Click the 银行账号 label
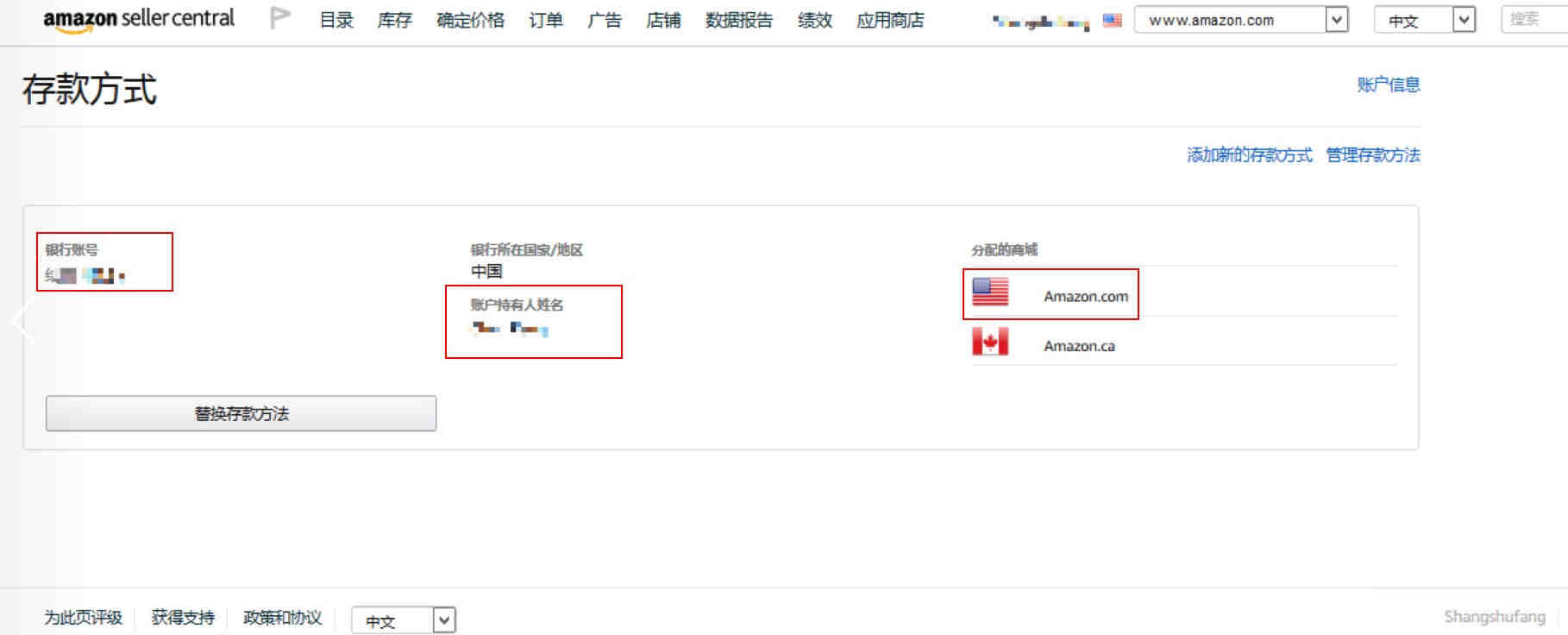Image resolution: width=1568 pixels, height=635 pixels. point(72,249)
